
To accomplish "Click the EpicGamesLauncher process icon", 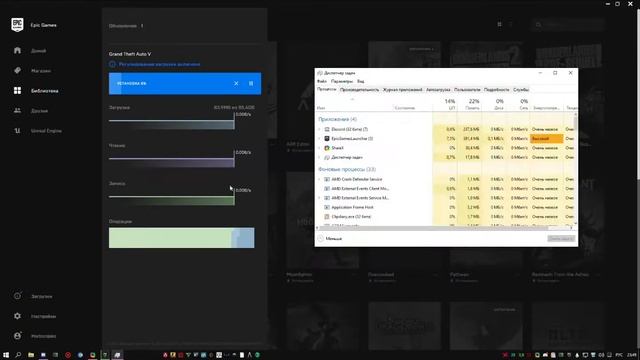I will 327,138.
